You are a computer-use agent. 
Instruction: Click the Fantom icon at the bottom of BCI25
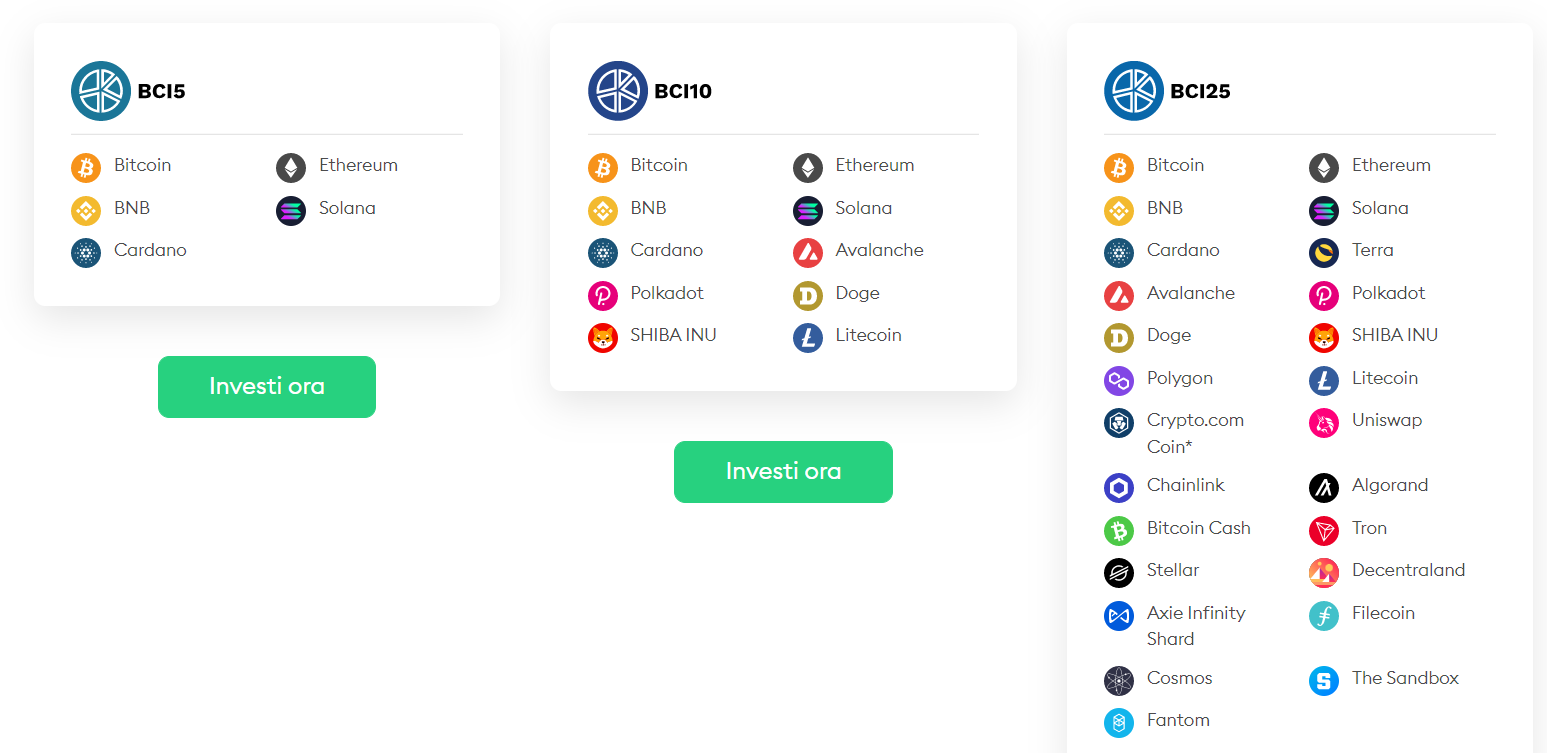[x=1118, y=722]
